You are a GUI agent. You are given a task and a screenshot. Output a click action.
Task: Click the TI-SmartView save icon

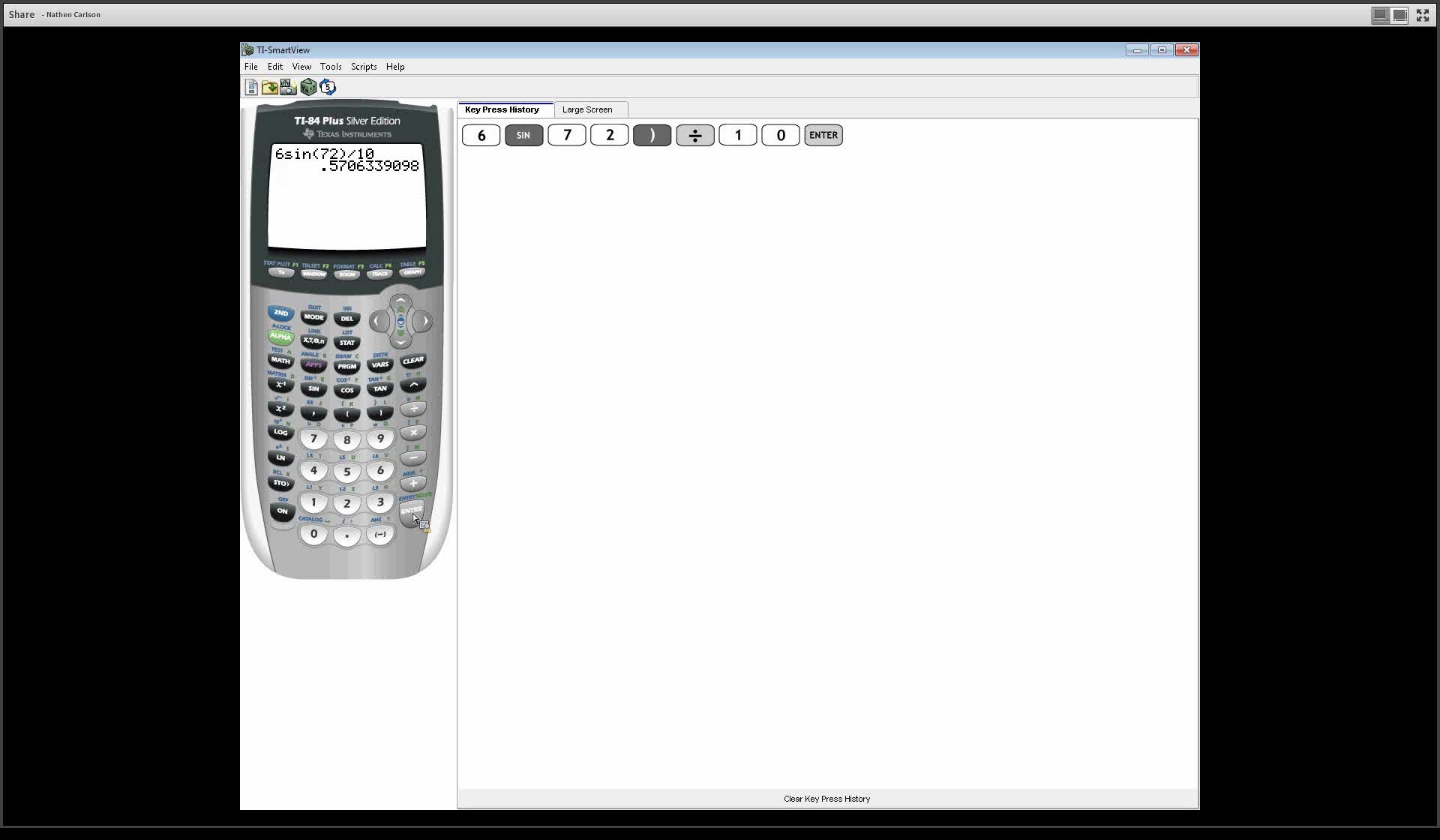pos(252,87)
